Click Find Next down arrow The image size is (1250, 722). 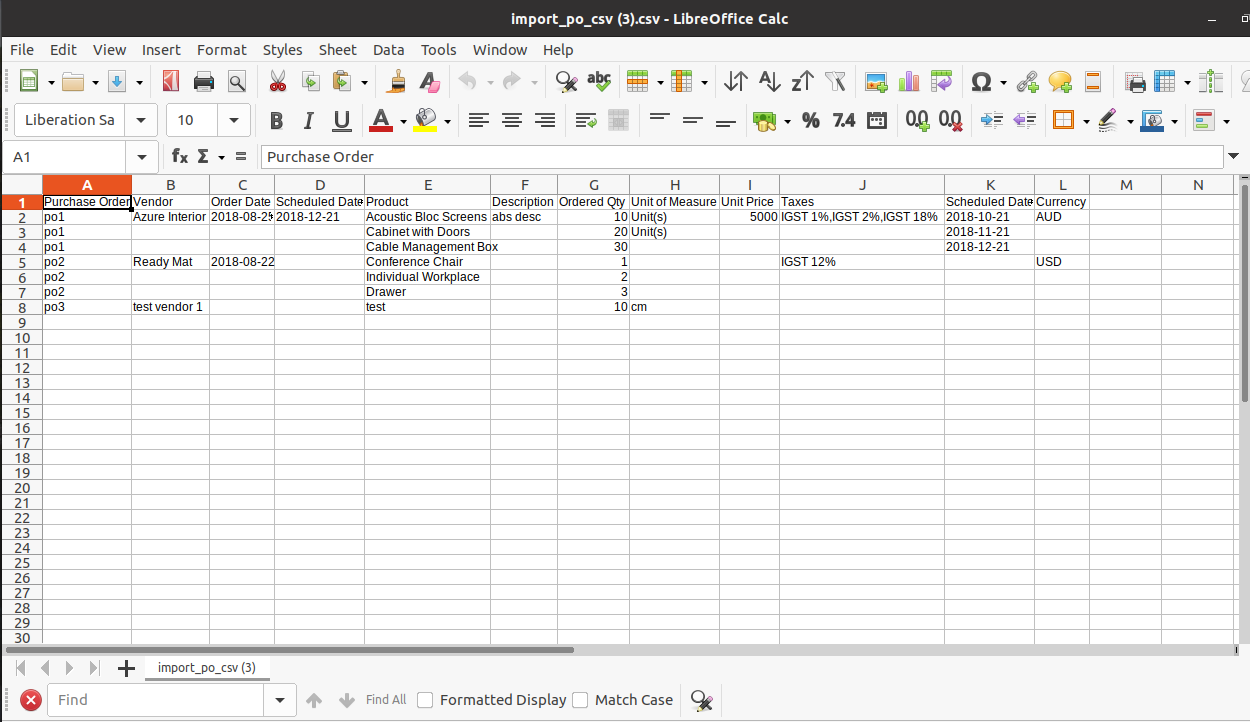(347, 700)
